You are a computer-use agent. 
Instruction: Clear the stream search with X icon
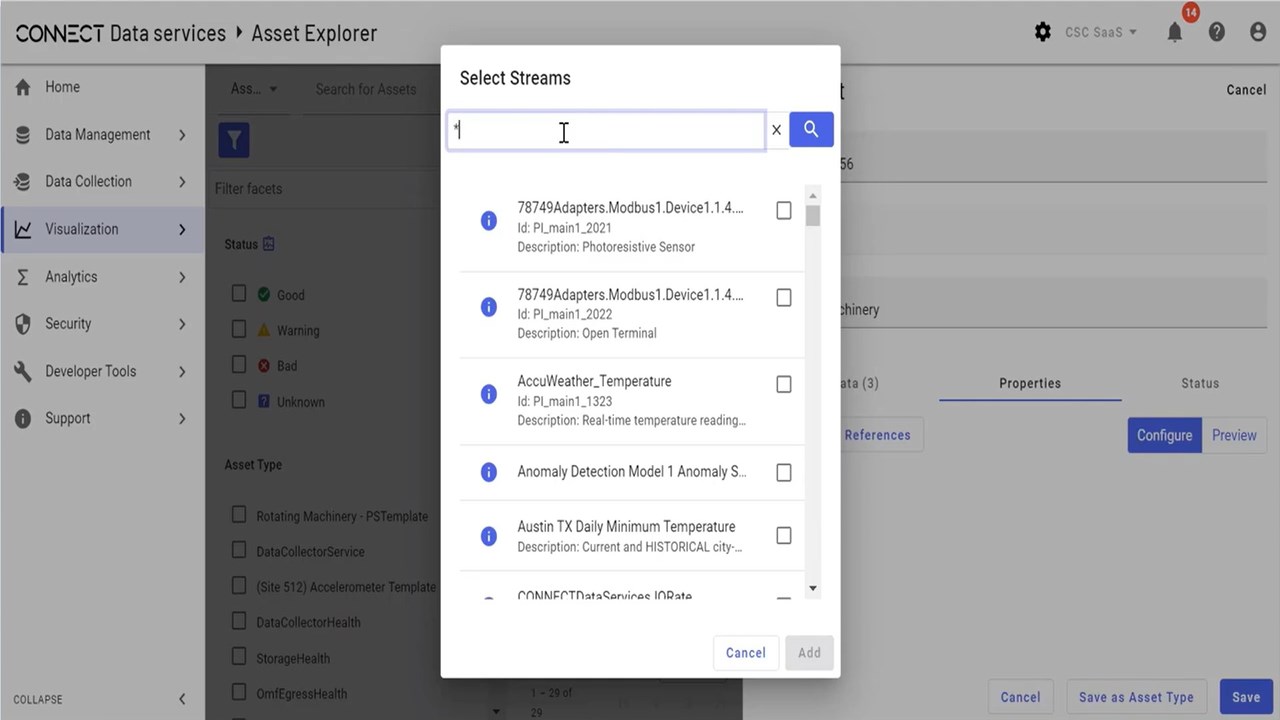pyautogui.click(x=776, y=130)
